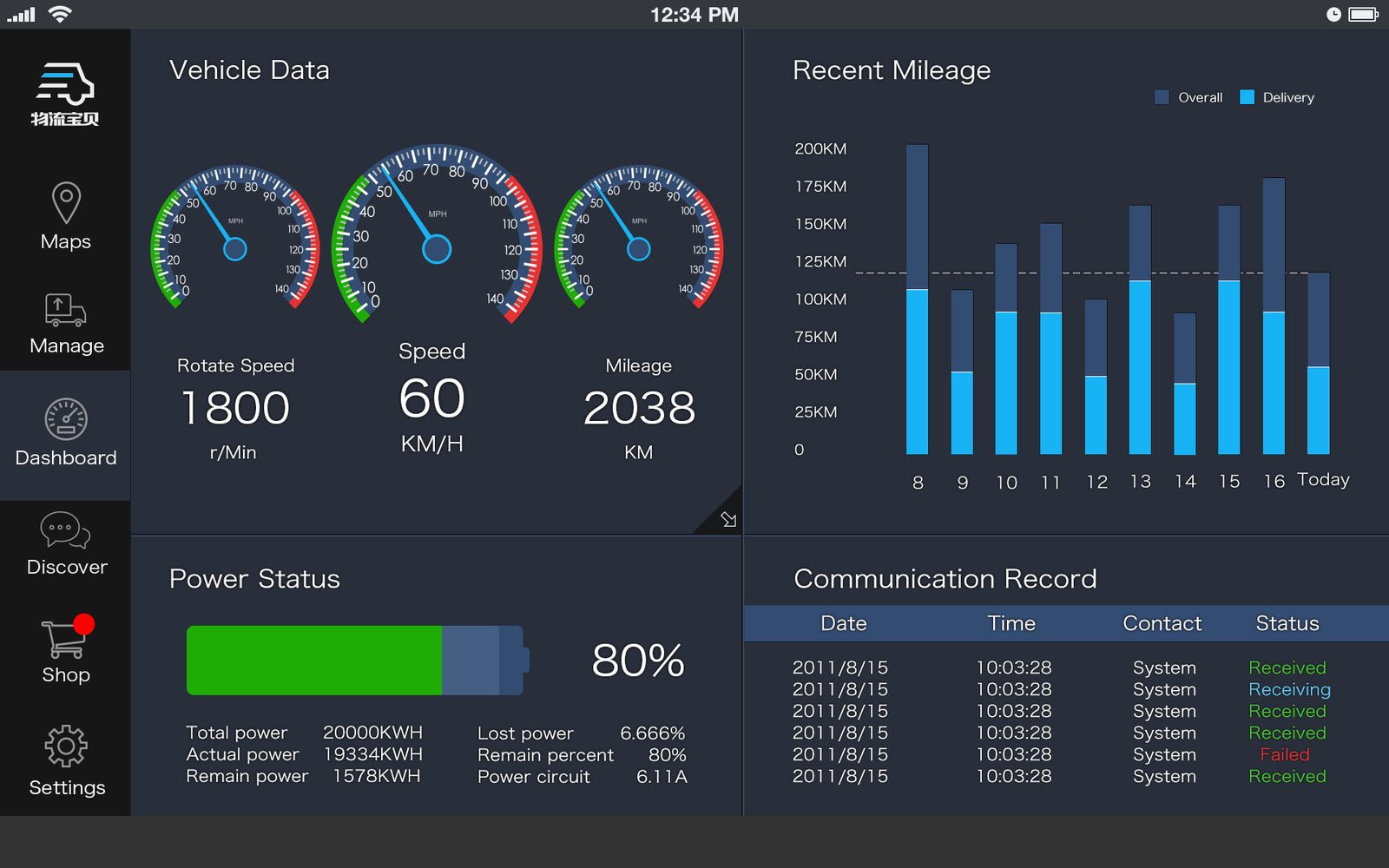Sort by the Date column header
Image resolution: width=1389 pixels, height=868 pixels.
coord(843,623)
